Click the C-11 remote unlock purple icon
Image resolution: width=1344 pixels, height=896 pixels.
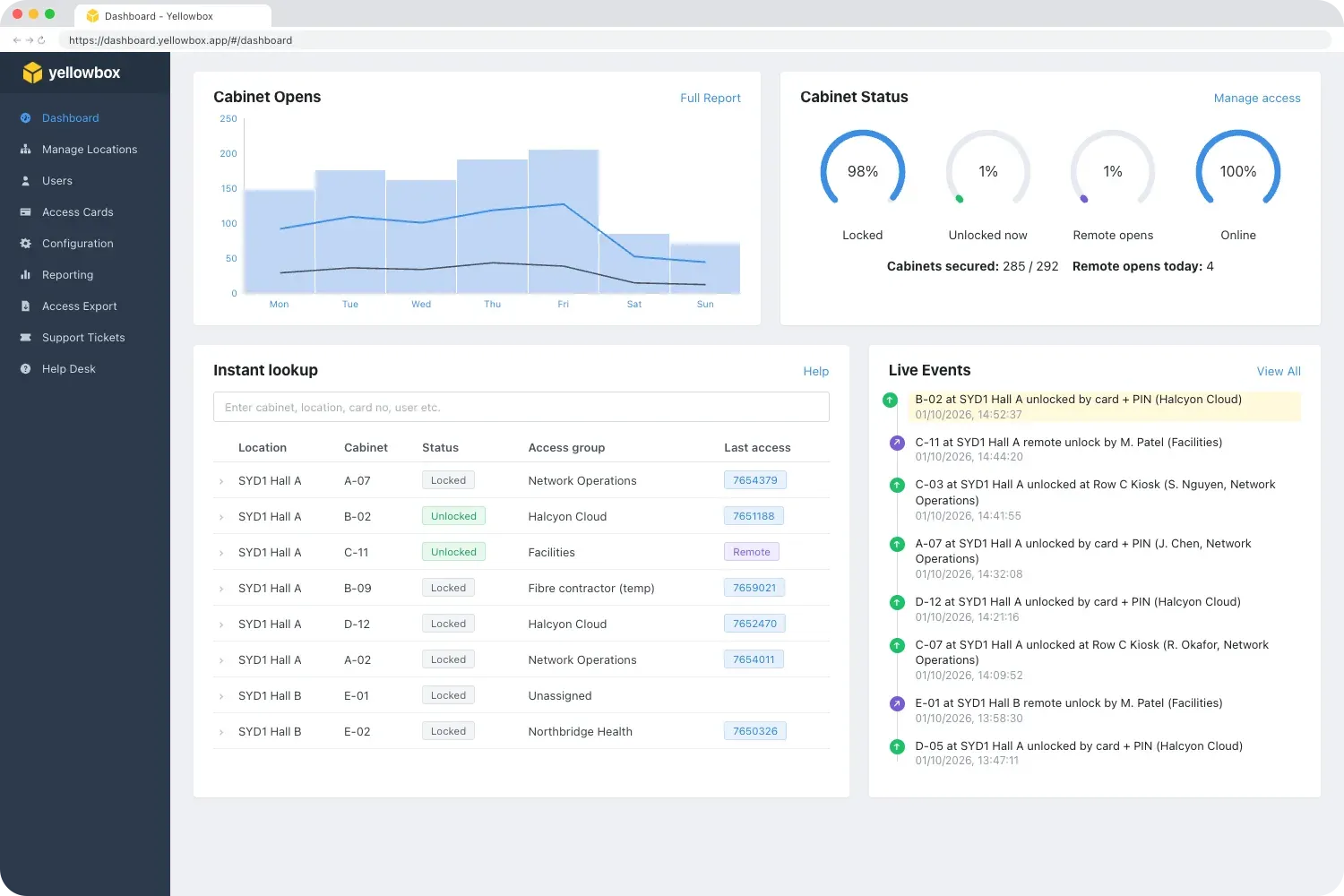[897, 443]
